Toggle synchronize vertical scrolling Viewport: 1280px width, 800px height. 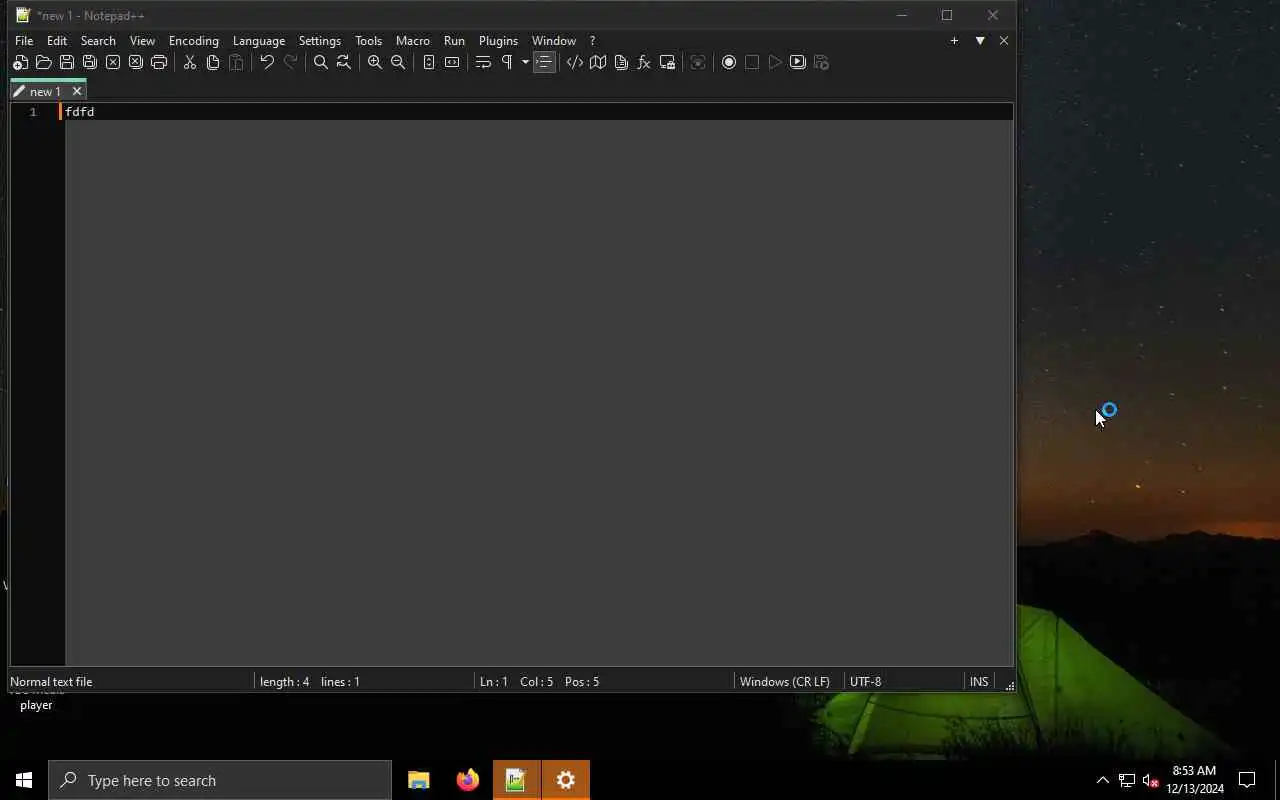pos(428,62)
